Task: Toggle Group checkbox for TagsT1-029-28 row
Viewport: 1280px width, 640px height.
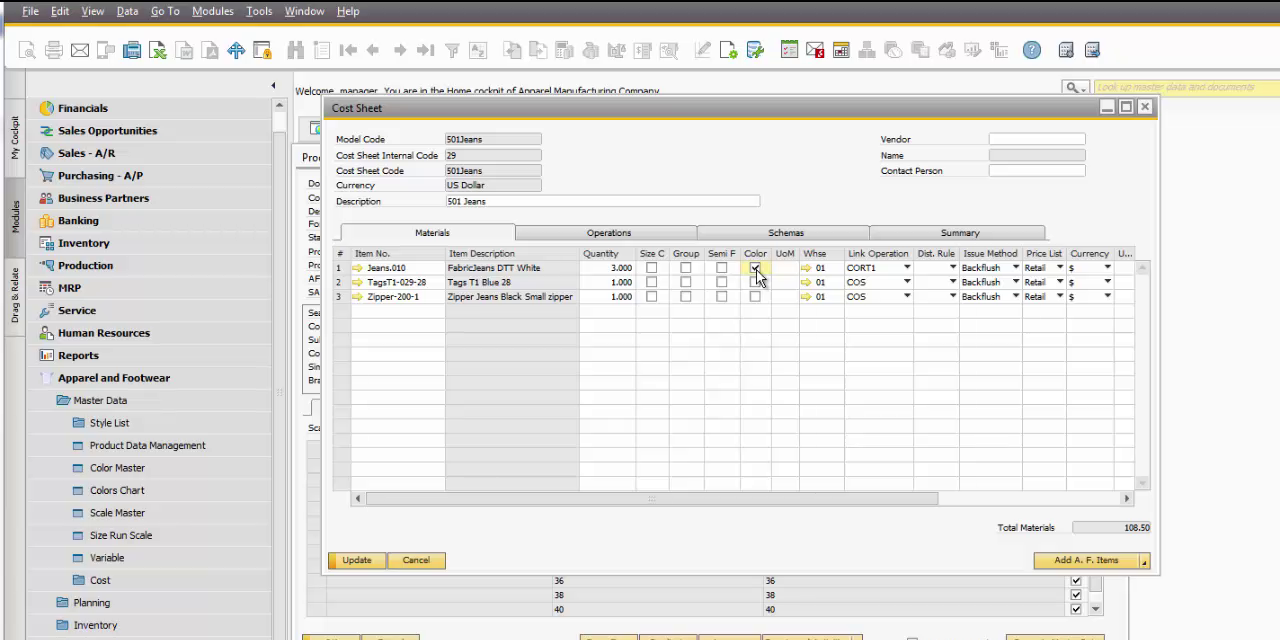Action: pyautogui.click(x=685, y=282)
